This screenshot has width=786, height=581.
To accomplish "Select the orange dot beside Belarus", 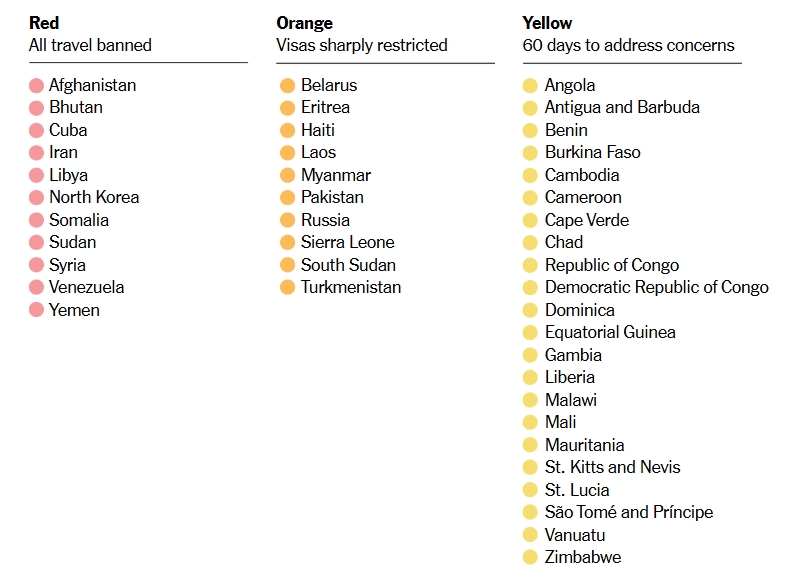I will [x=288, y=86].
